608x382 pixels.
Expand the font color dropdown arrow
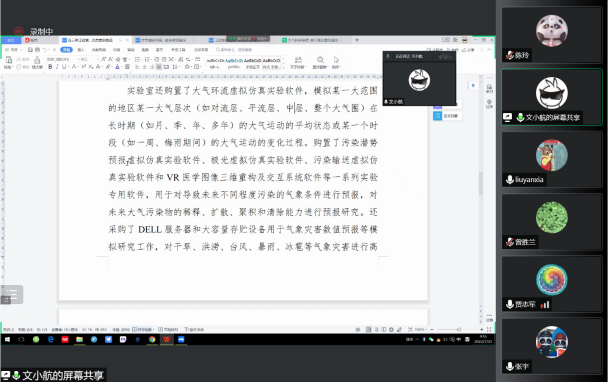(121, 67)
